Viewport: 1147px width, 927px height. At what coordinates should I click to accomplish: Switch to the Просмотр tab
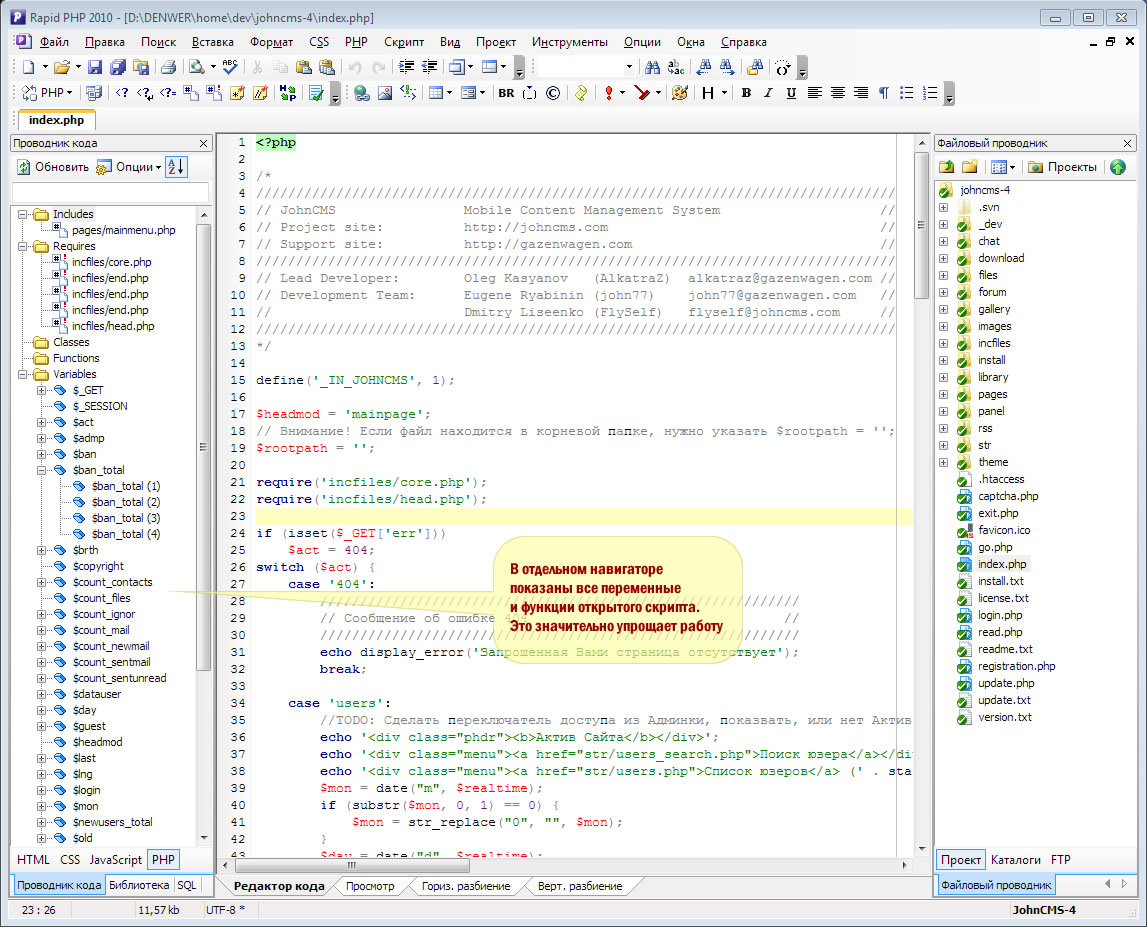point(369,886)
